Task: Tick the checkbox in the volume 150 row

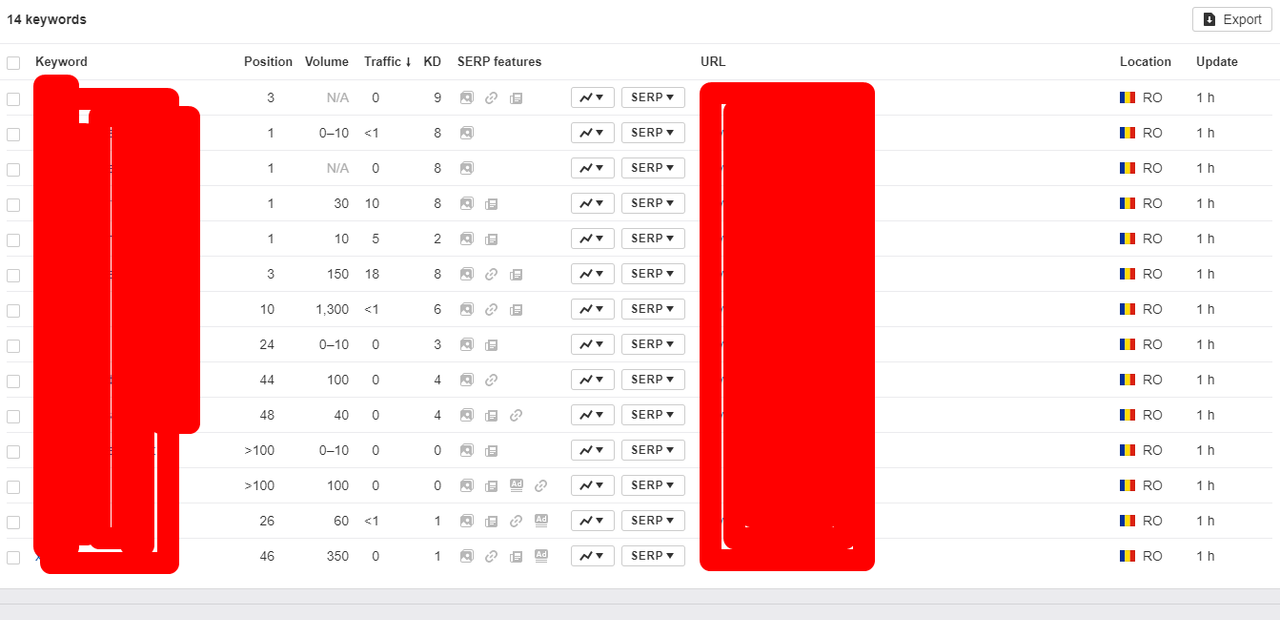Action: click(x=13, y=275)
